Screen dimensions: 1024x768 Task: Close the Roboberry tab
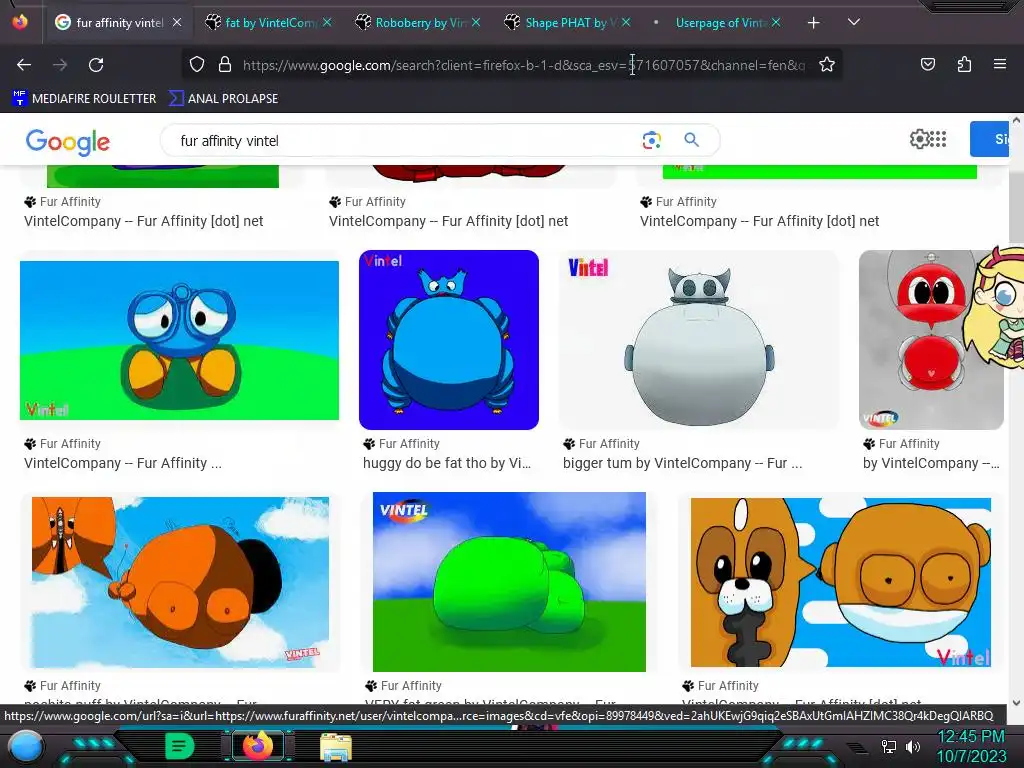click(476, 23)
